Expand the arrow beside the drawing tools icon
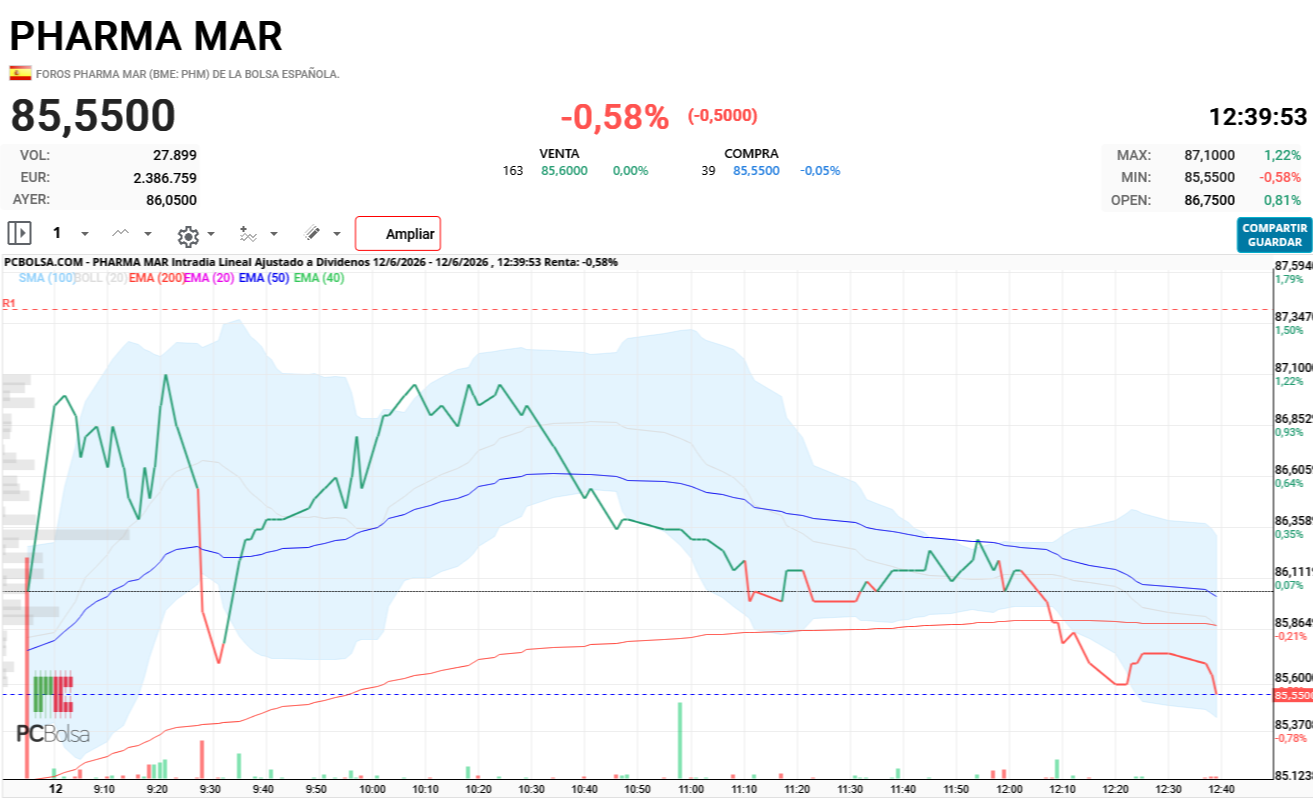The image size is (1313, 798). click(x=337, y=234)
